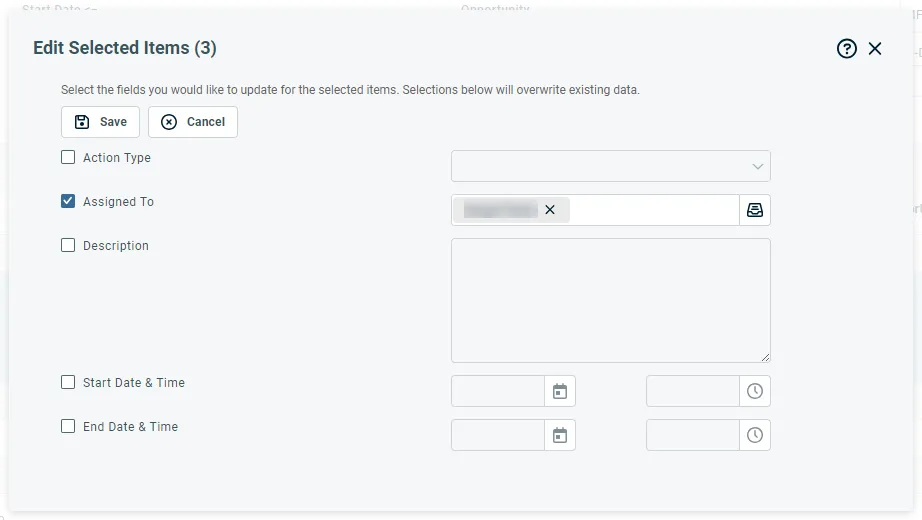The image size is (922, 520).
Task: Check the Start Date & Time checkbox
Action: coord(68,382)
